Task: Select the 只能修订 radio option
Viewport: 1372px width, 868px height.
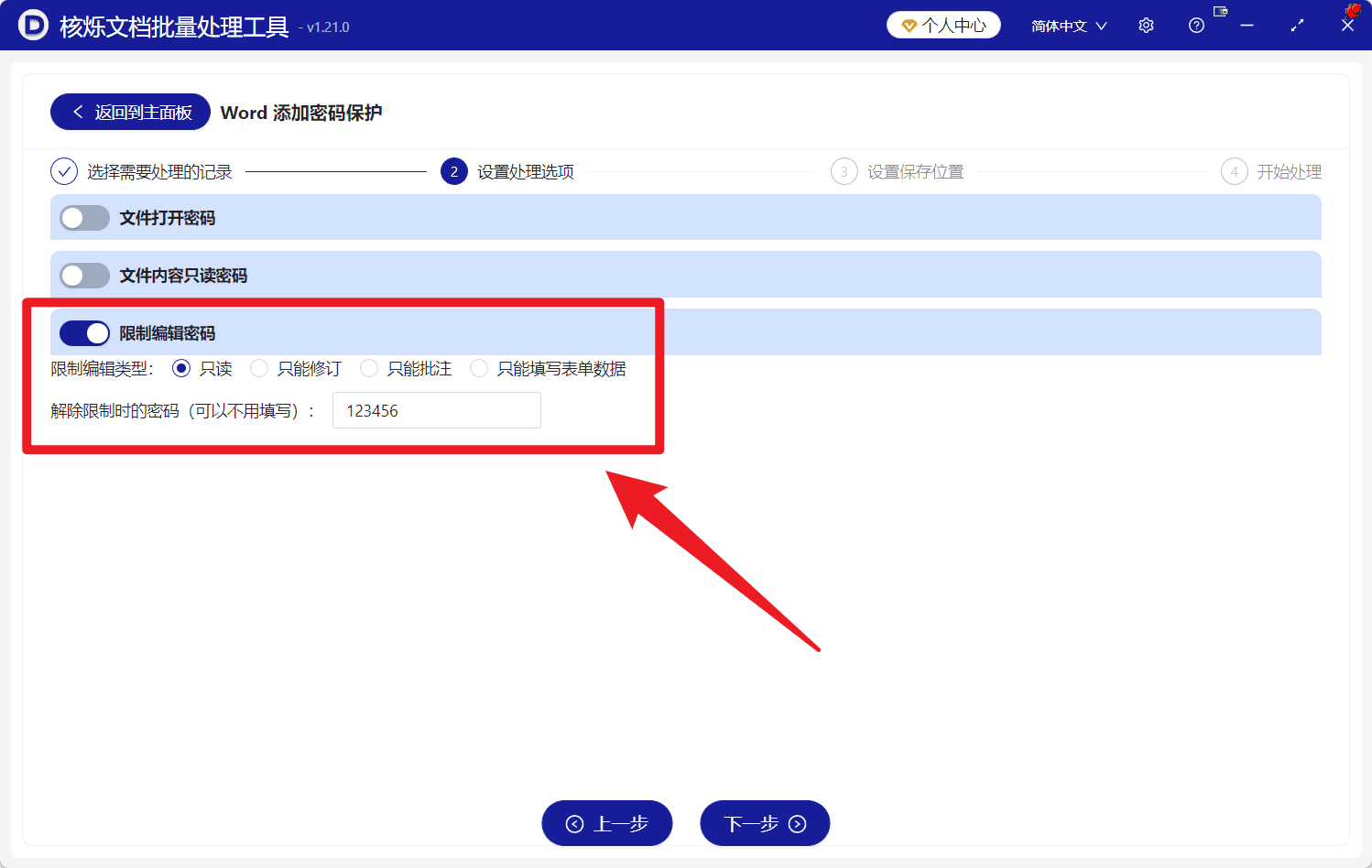Action: coord(259,368)
